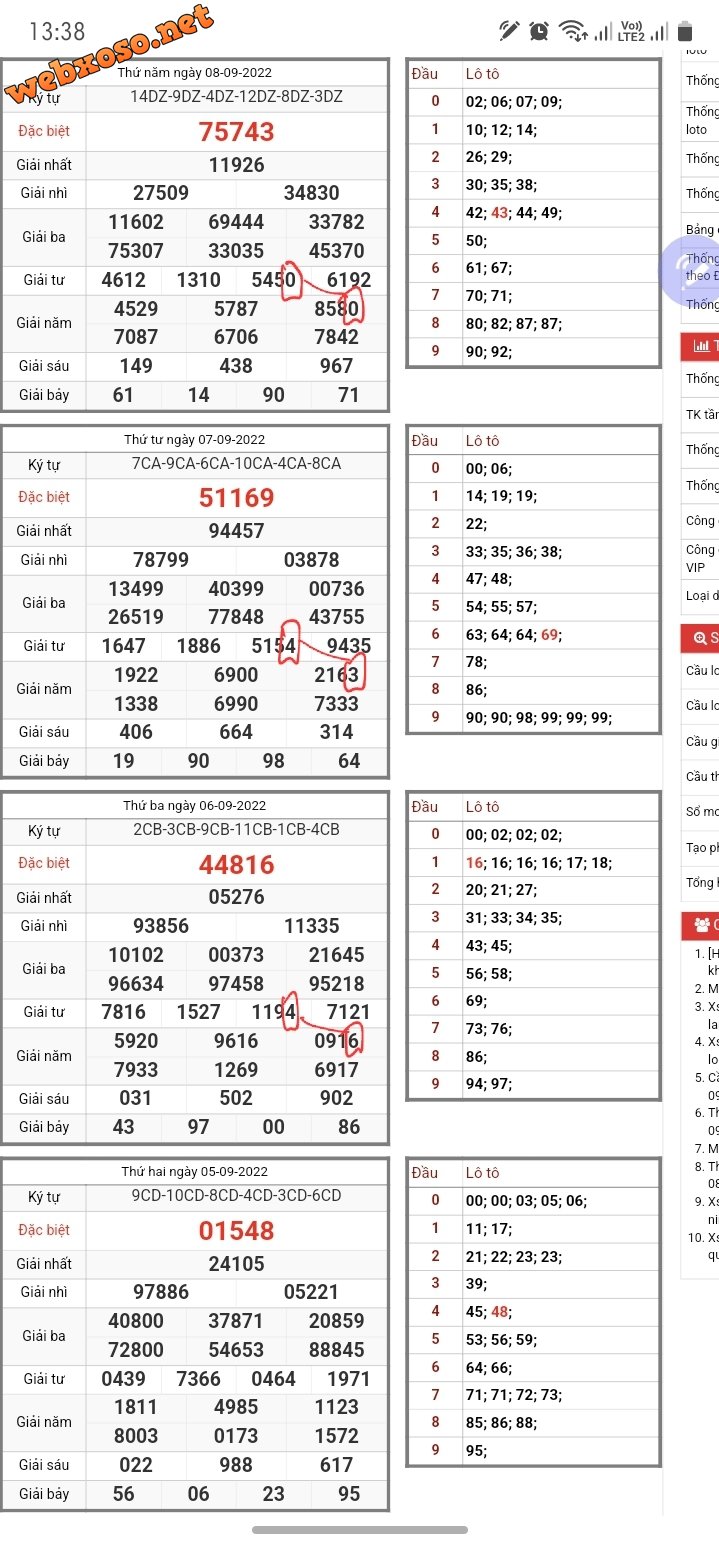Tap third prize number 54653
The height and width of the screenshot is (1544, 719).
pyautogui.click(x=236, y=1349)
